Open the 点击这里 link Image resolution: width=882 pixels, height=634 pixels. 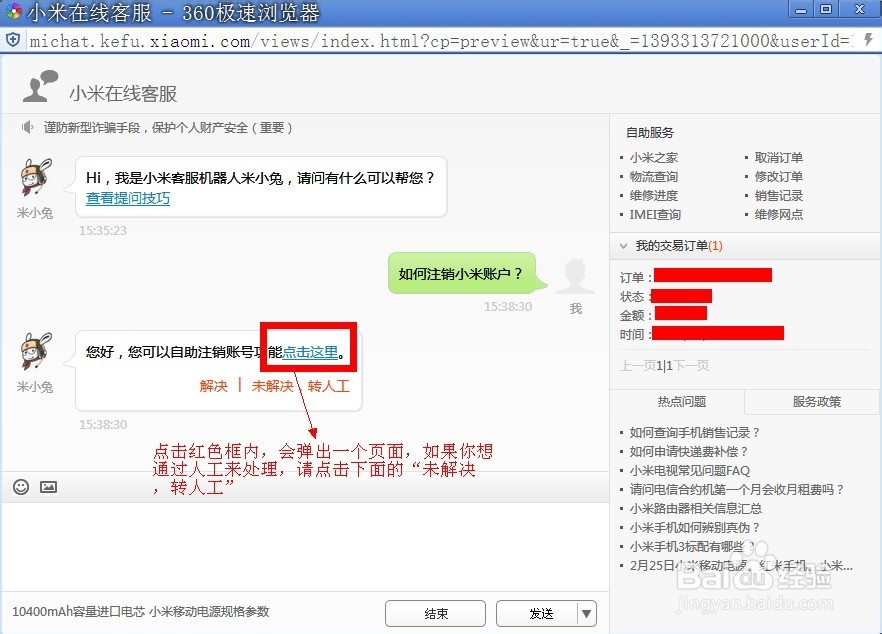310,352
